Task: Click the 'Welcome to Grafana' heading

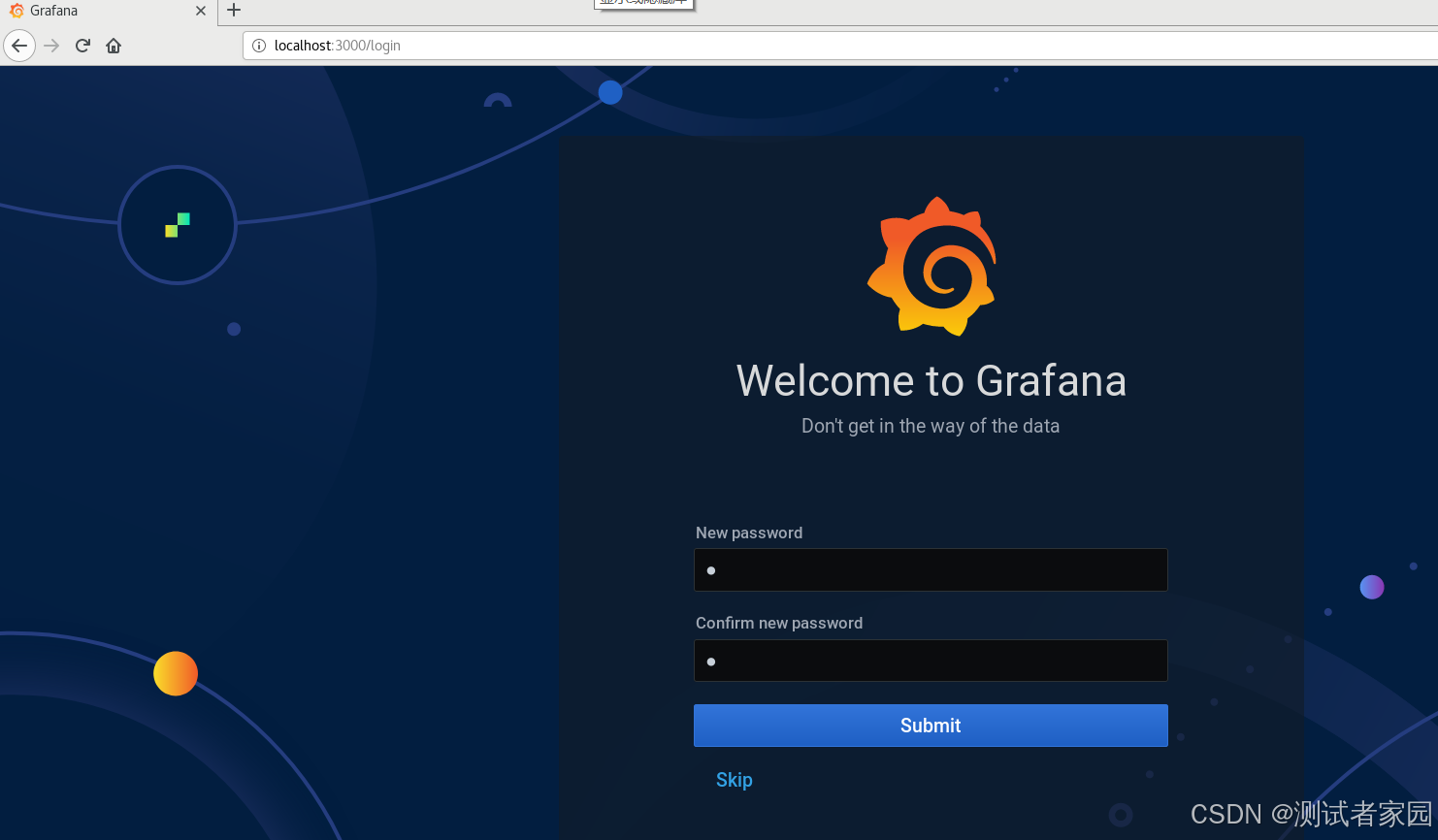Action: (931, 381)
